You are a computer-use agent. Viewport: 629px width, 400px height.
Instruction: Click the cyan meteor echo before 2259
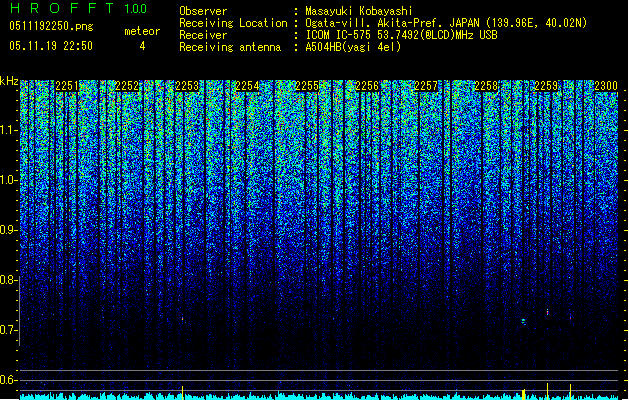[523, 321]
